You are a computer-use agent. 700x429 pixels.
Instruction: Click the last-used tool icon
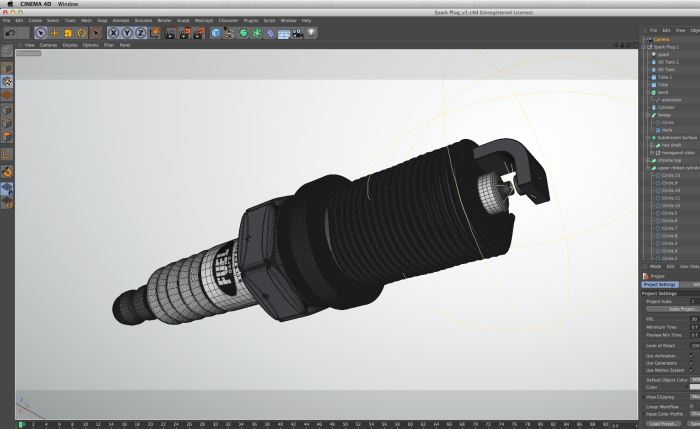point(96,33)
